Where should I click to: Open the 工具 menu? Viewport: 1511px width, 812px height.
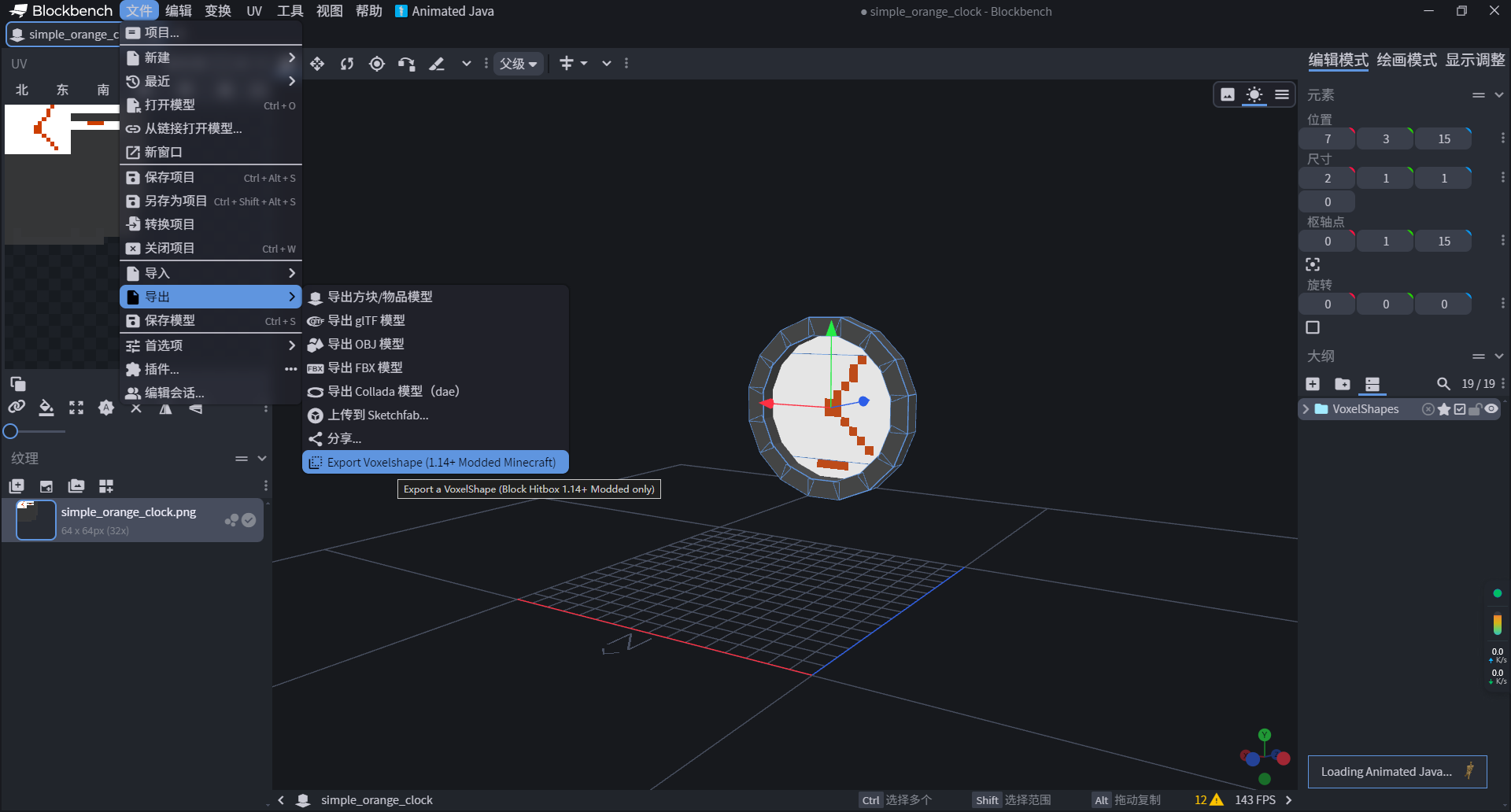[290, 11]
